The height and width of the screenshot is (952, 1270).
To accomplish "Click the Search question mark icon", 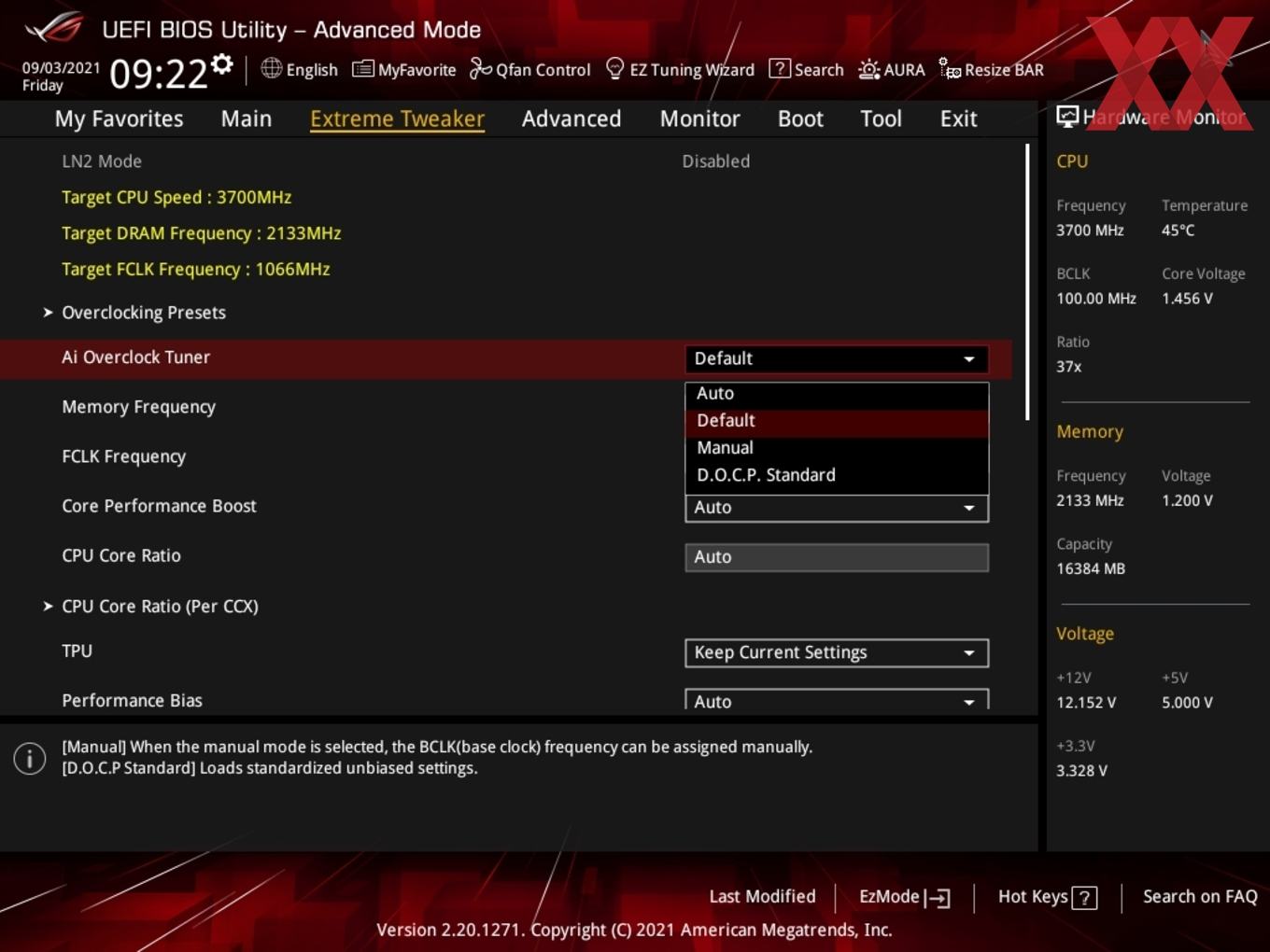I will pos(779,68).
